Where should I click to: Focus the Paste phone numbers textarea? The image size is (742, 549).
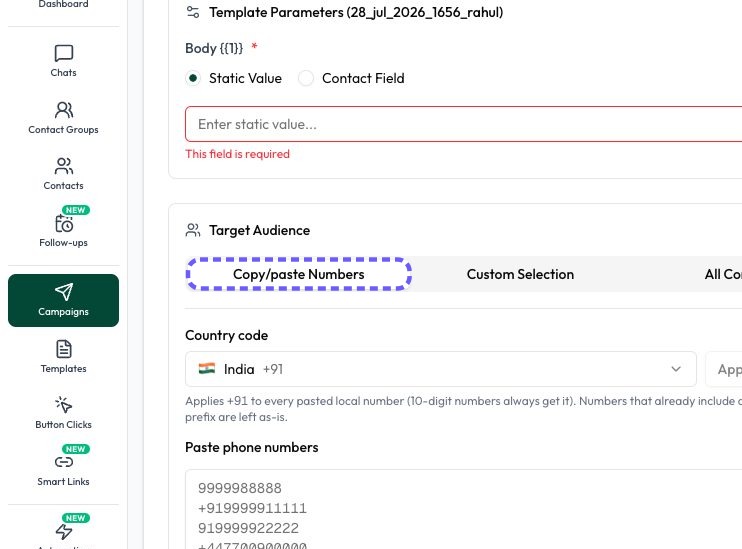point(464,509)
